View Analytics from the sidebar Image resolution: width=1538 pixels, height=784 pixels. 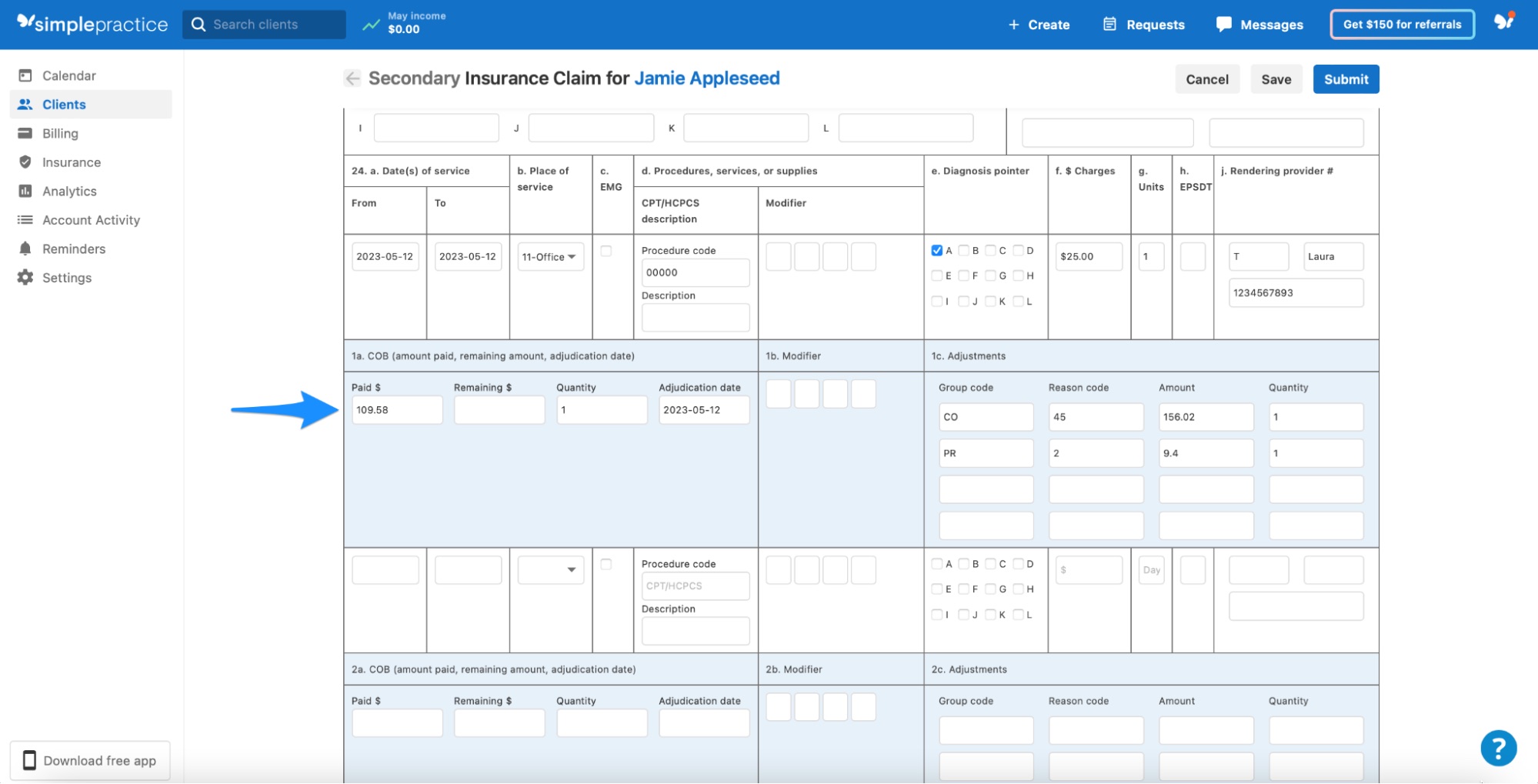(69, 190)
